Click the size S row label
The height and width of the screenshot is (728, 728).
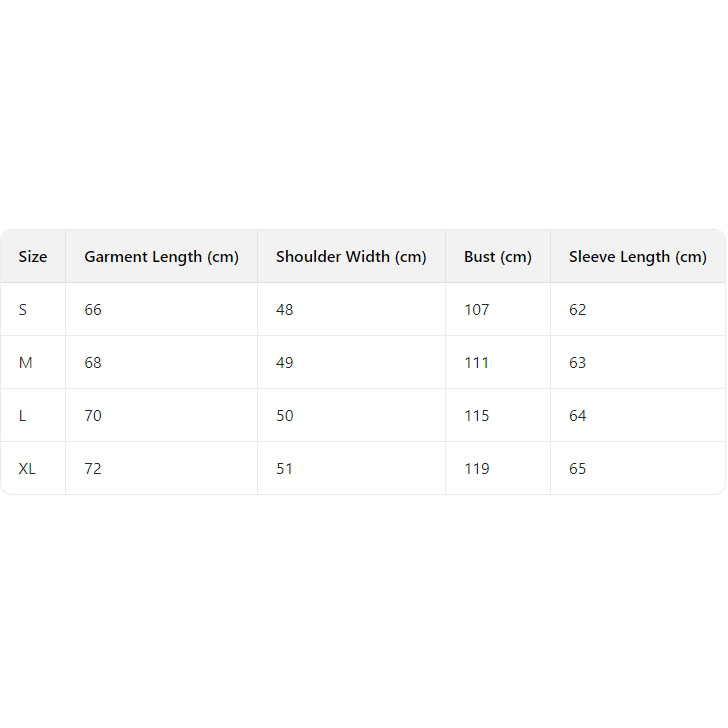click(23, 310)
